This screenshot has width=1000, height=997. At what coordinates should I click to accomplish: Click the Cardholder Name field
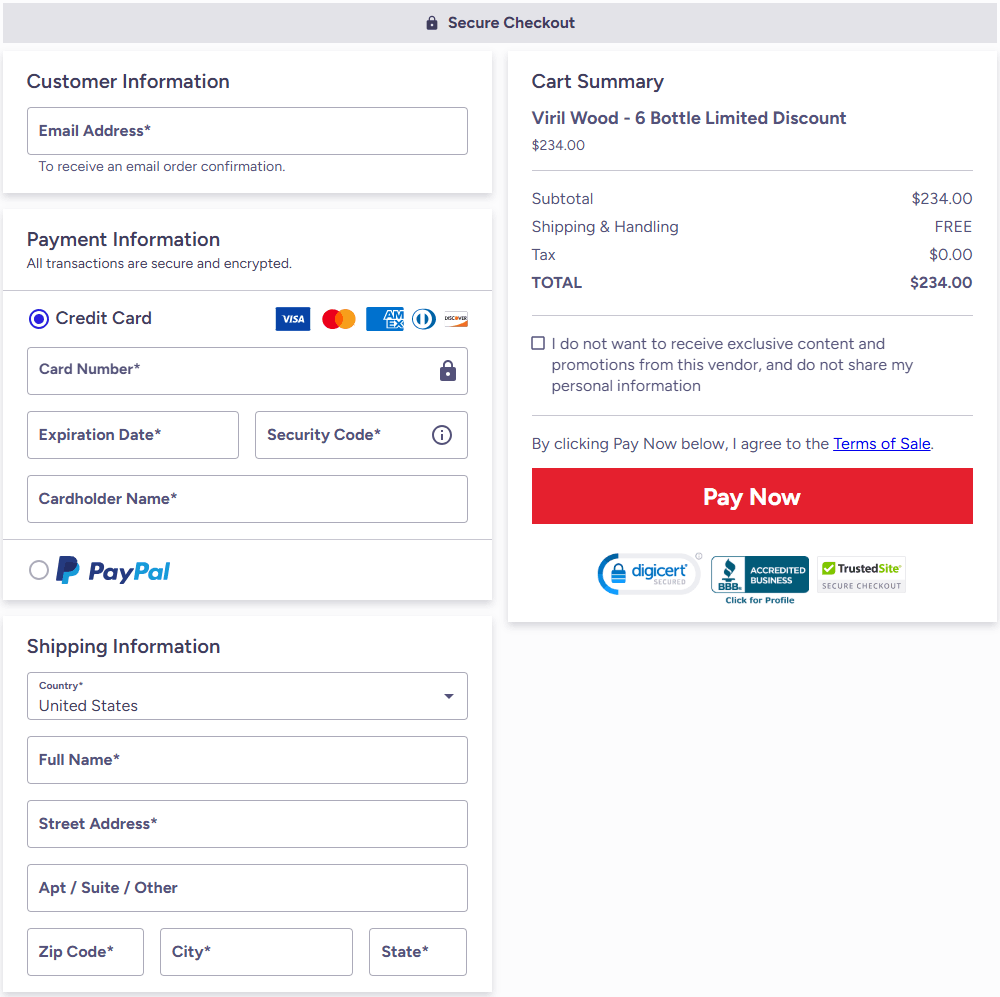[247, 499]
